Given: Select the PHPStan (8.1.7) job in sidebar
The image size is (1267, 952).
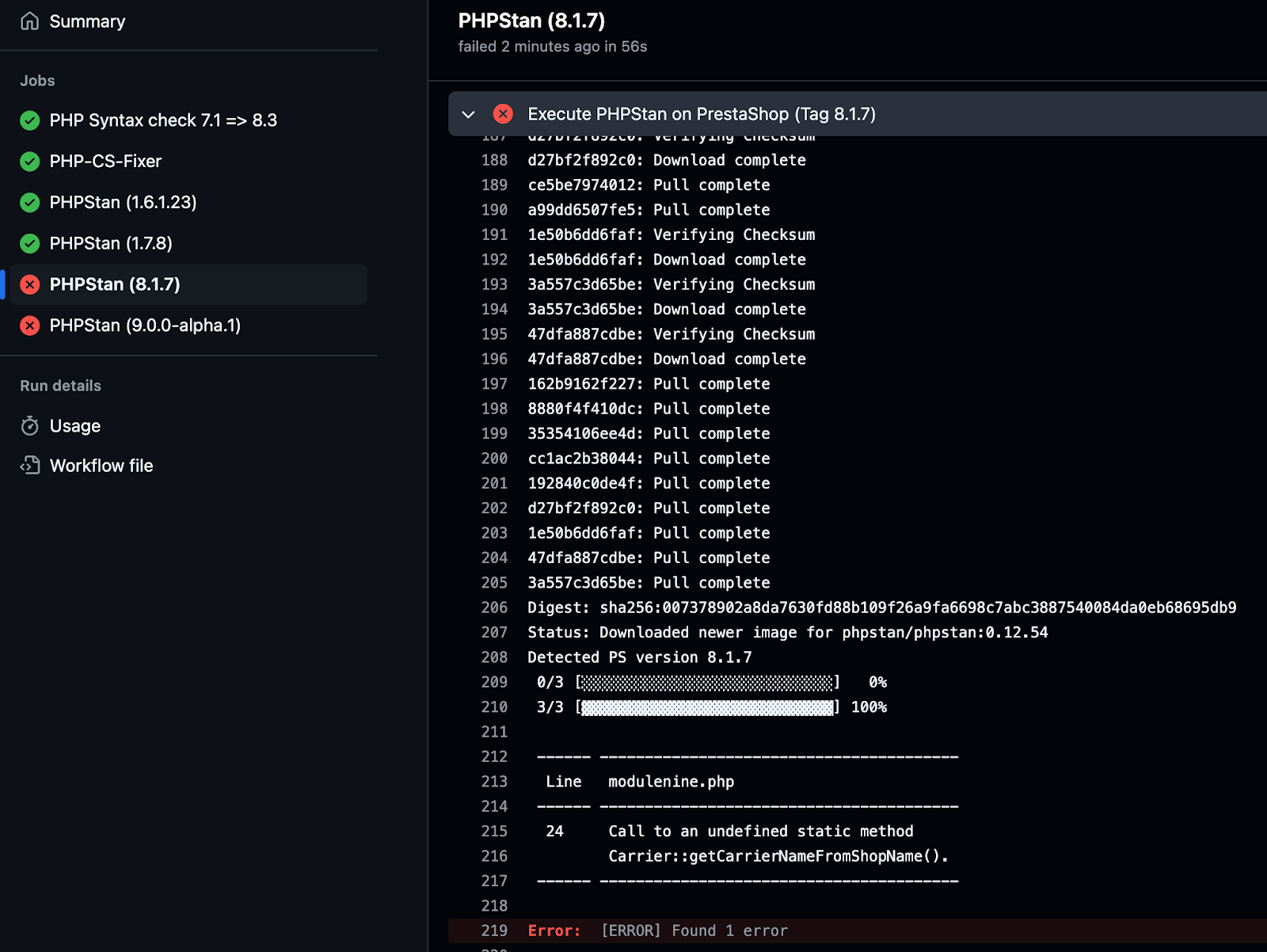Looking at the screenshot, I should tap(188, 284).
